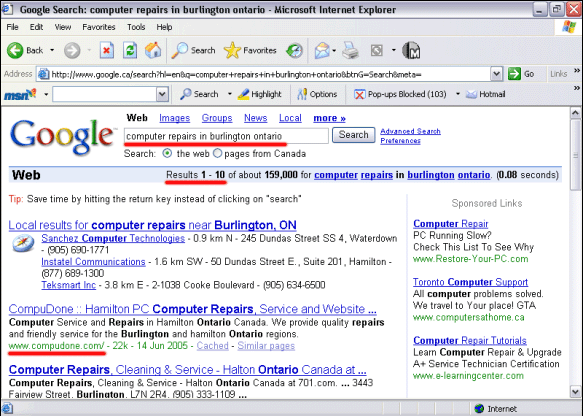583x416 pixels.
Task: Open the Forward button history dropdown
Action: [89, 50]
